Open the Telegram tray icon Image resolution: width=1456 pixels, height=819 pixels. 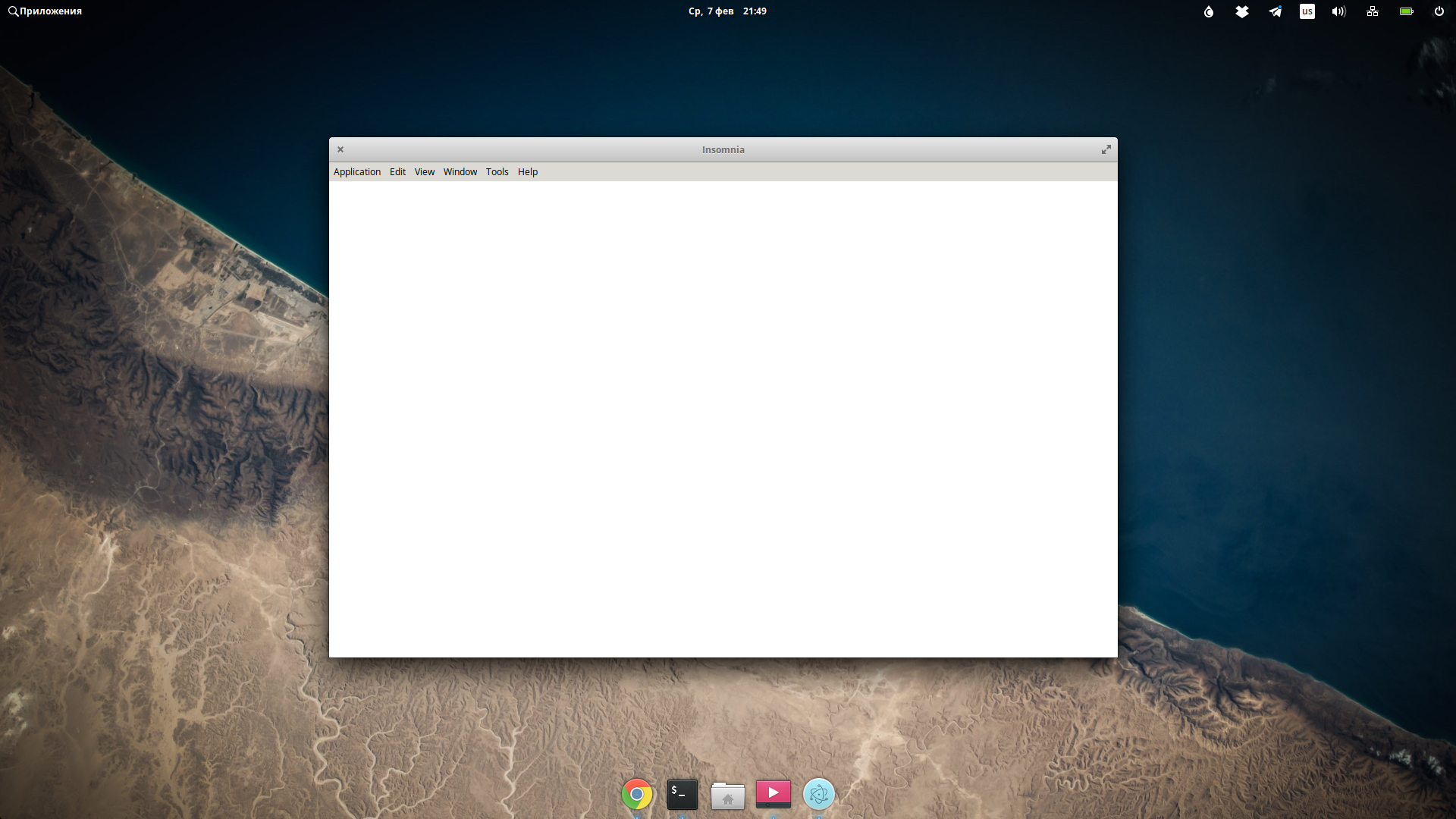(x=1276, y=11)
